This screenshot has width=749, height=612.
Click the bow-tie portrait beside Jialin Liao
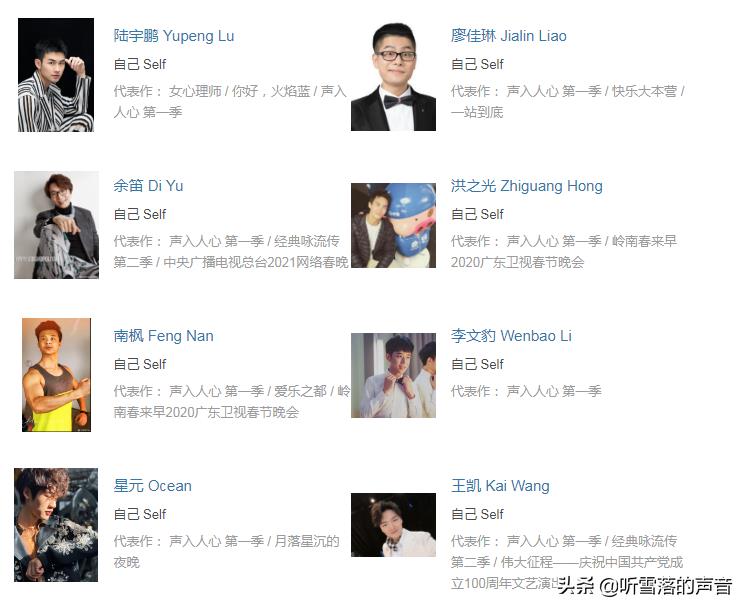[x=393, y=75]
